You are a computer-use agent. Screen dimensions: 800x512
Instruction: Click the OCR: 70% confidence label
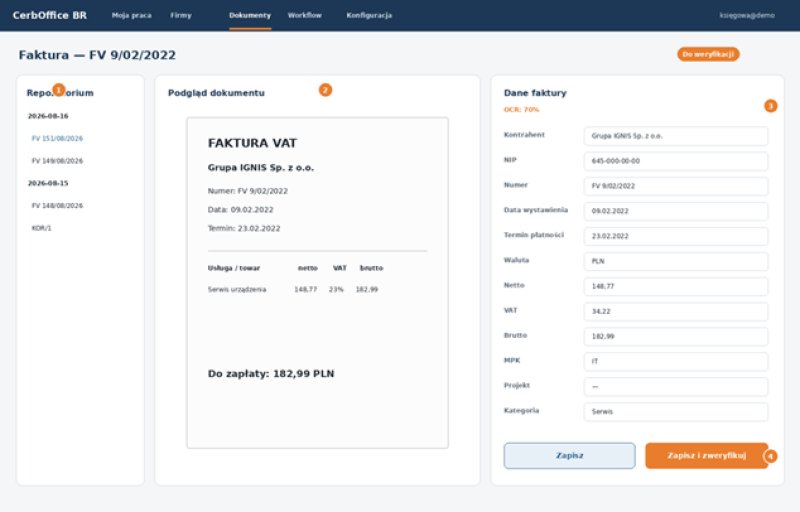pos(521,109)
